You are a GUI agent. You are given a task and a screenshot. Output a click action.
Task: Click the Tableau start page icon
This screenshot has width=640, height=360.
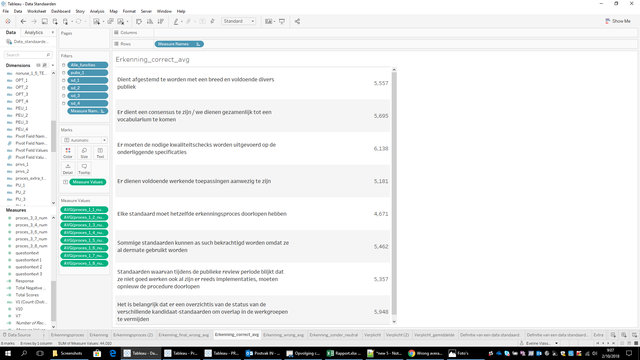[x=7, y=21]
